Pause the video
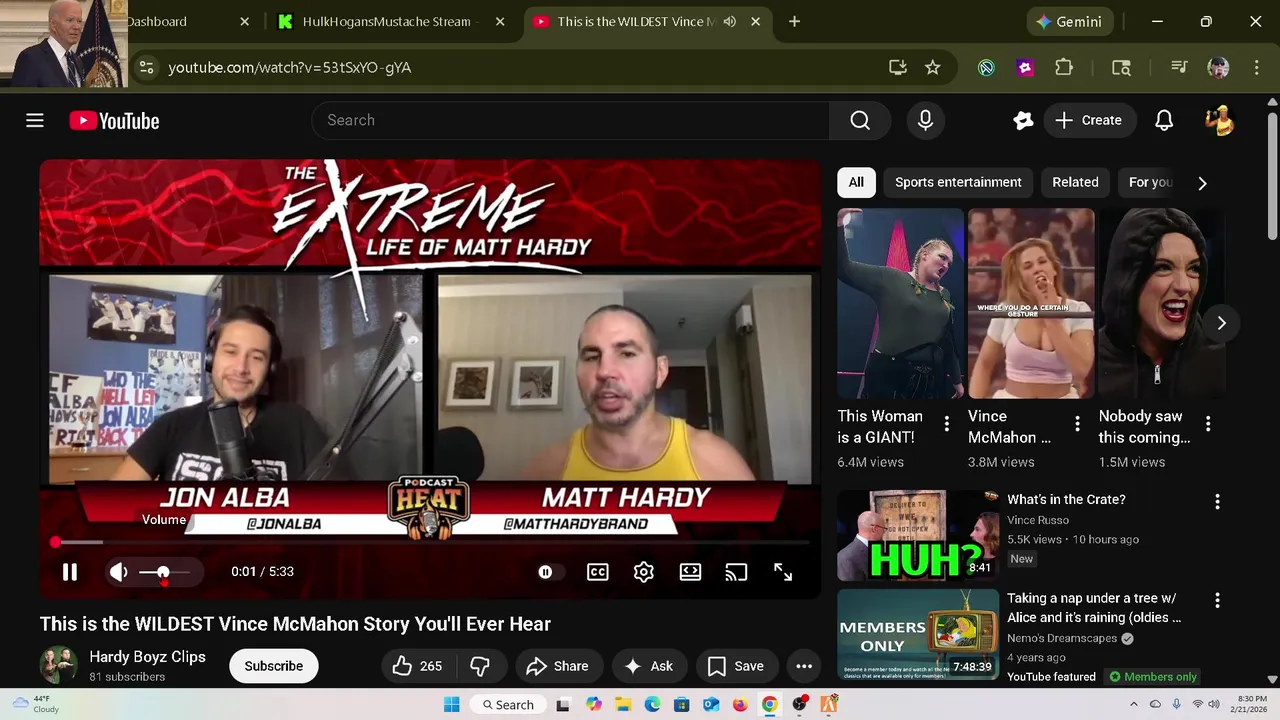 point(70,572)
